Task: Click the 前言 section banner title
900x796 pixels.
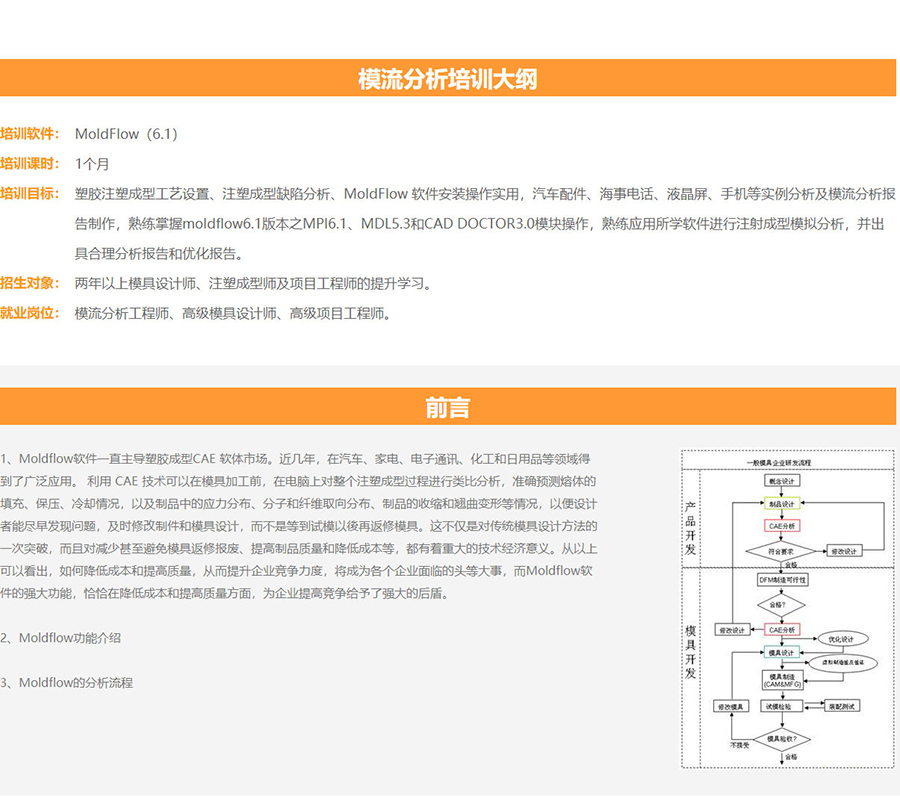Action: pyautogui.click(x=448, y=407)
